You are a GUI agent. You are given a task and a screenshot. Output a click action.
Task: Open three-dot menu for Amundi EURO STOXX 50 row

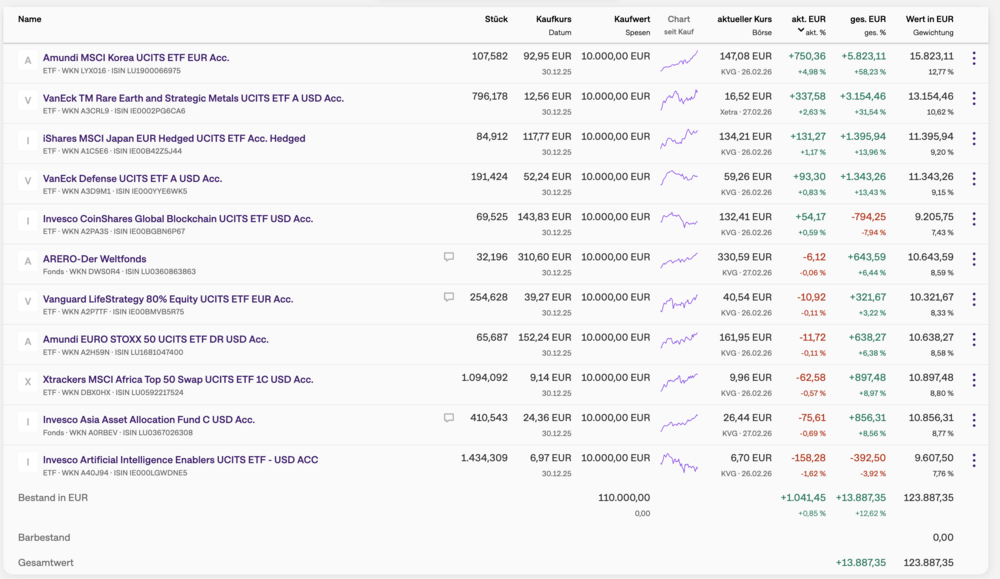(973, 339)
